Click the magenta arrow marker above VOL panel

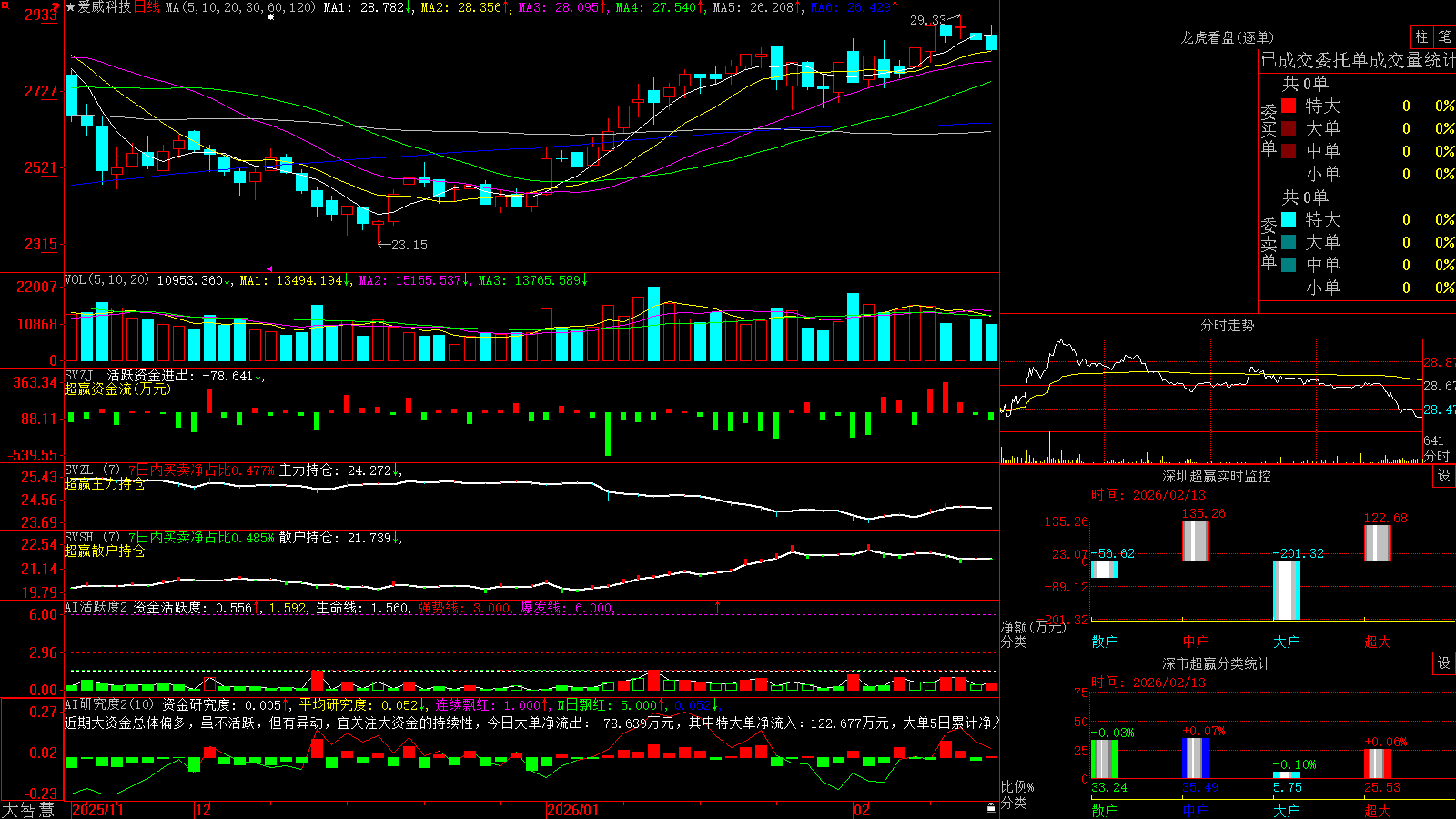[269, 268]
